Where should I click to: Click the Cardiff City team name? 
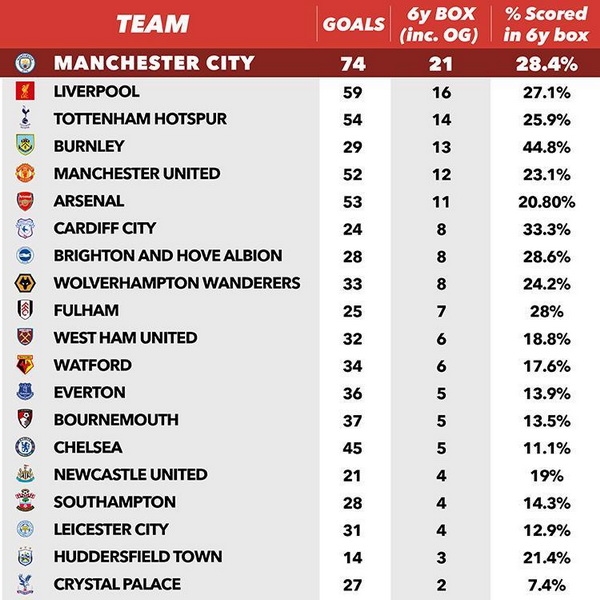[x=104, y=228]
